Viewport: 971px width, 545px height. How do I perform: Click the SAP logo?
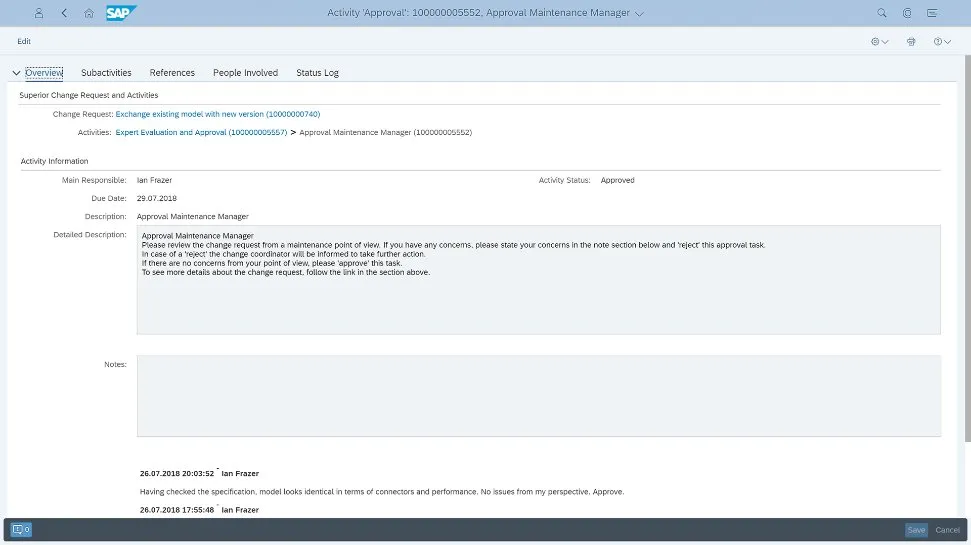tap(122, 13)
